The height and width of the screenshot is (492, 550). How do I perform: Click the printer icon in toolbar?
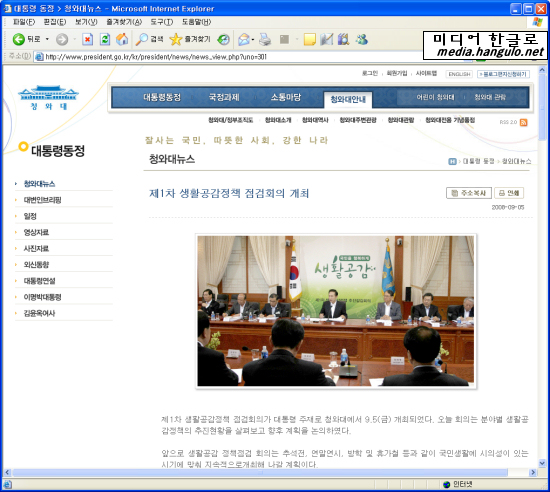[265, 39]
